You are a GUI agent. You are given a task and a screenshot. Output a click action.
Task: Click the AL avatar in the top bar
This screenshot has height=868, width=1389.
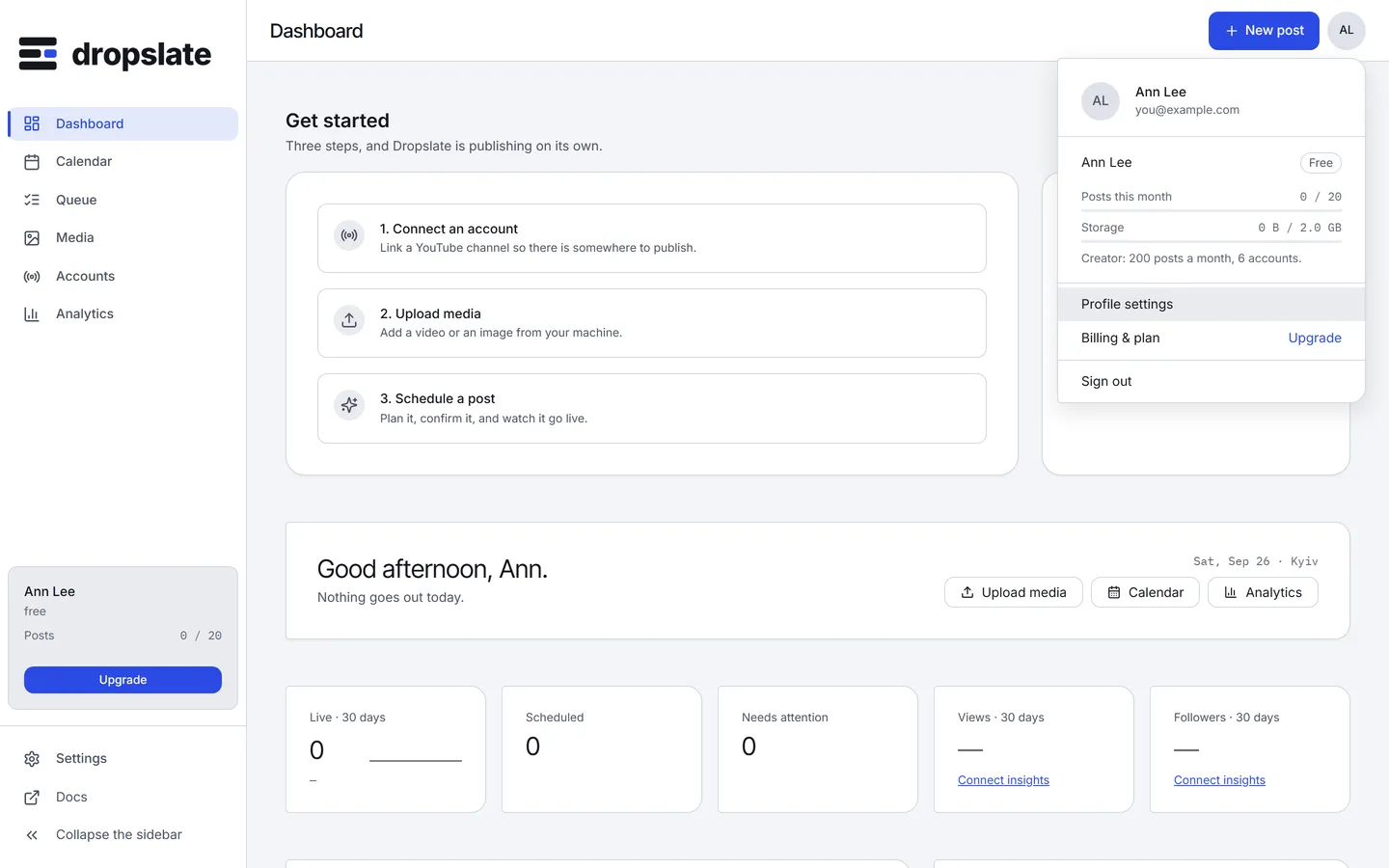(1347, 31)
